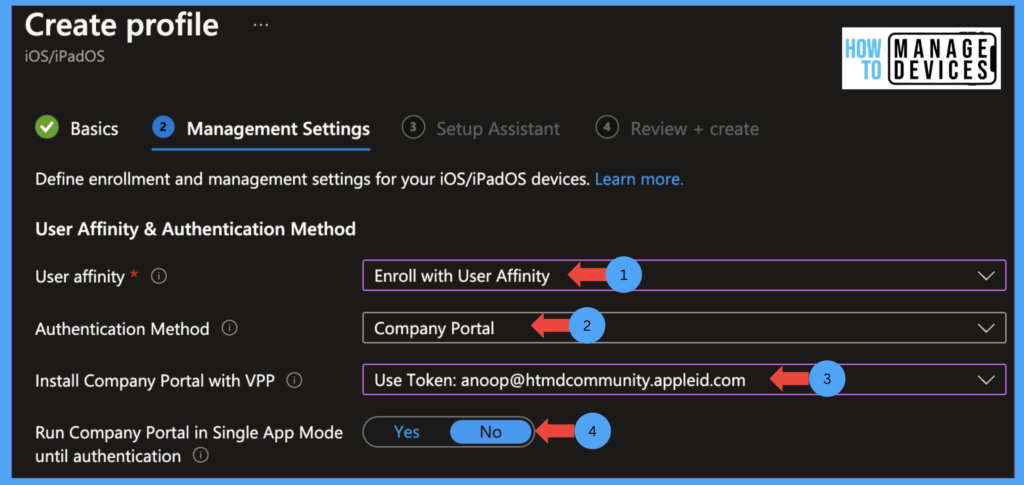Expand chevron on the Enroll with User Affinity box
This screenshot has width=1024, height=485.
click(986, 276)
